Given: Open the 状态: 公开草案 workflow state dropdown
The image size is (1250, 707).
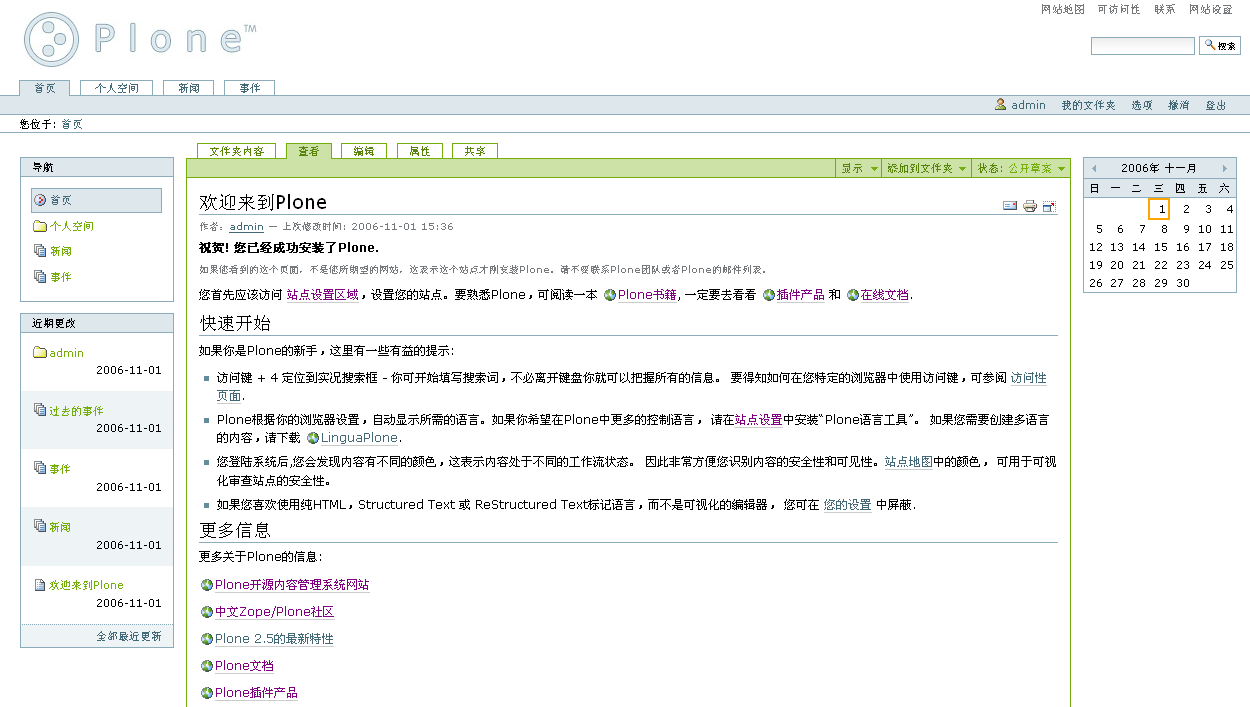Looking at the screenshot, I should [1021, 169].
